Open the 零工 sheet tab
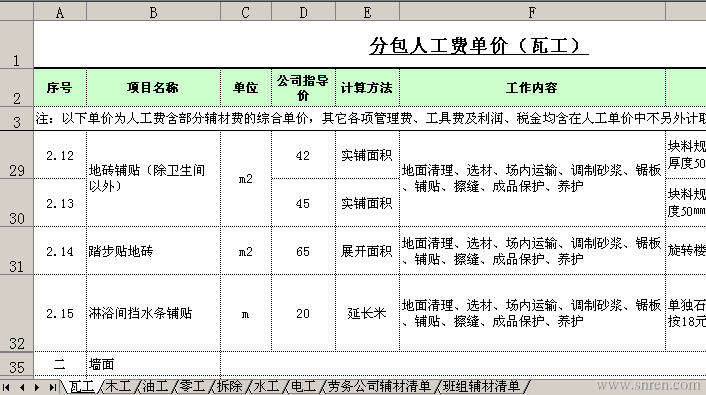The height and width of the screenshot is (395, 706). point(192,386)
